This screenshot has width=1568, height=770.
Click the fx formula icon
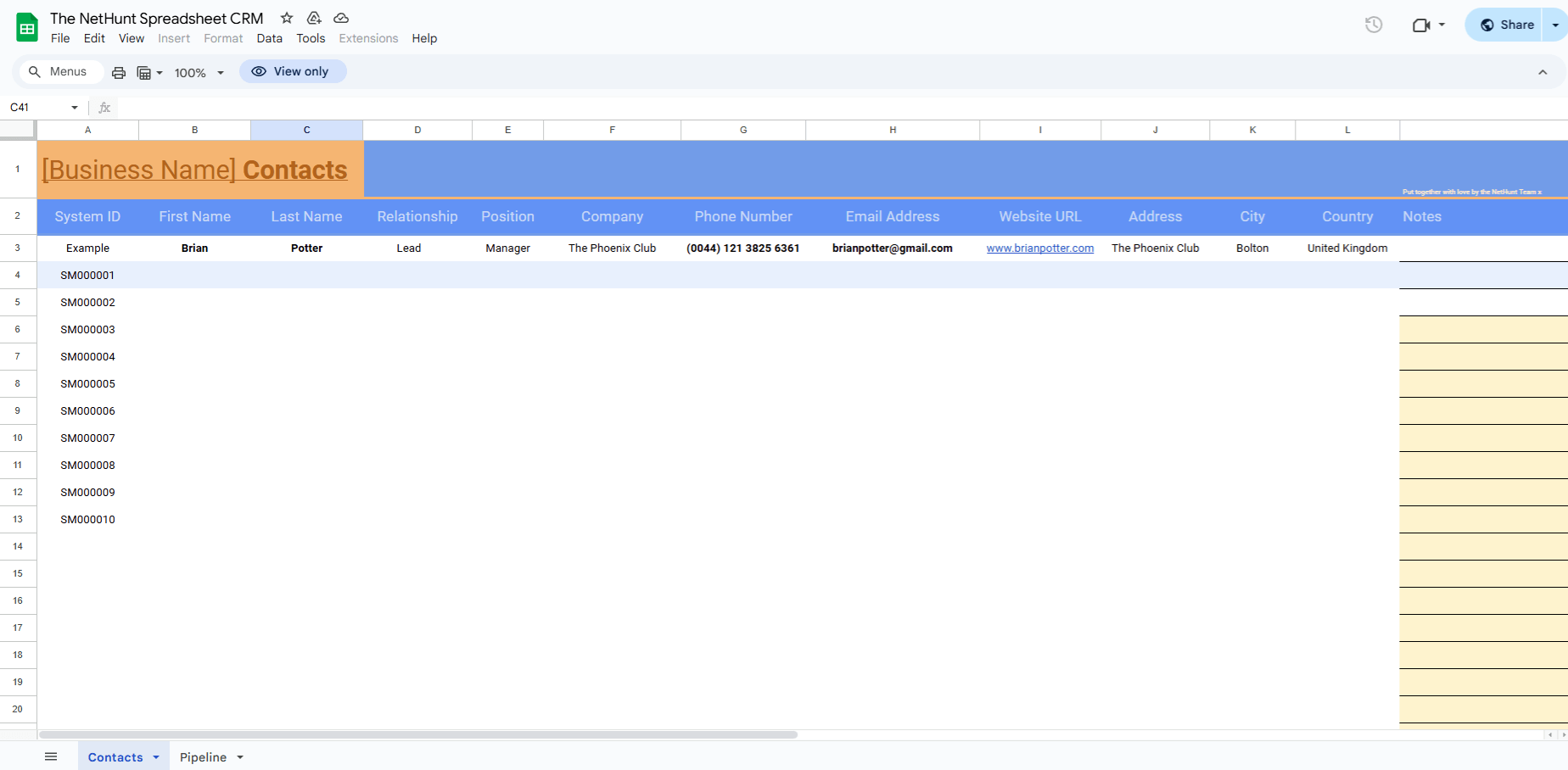[x=104, y=108]
